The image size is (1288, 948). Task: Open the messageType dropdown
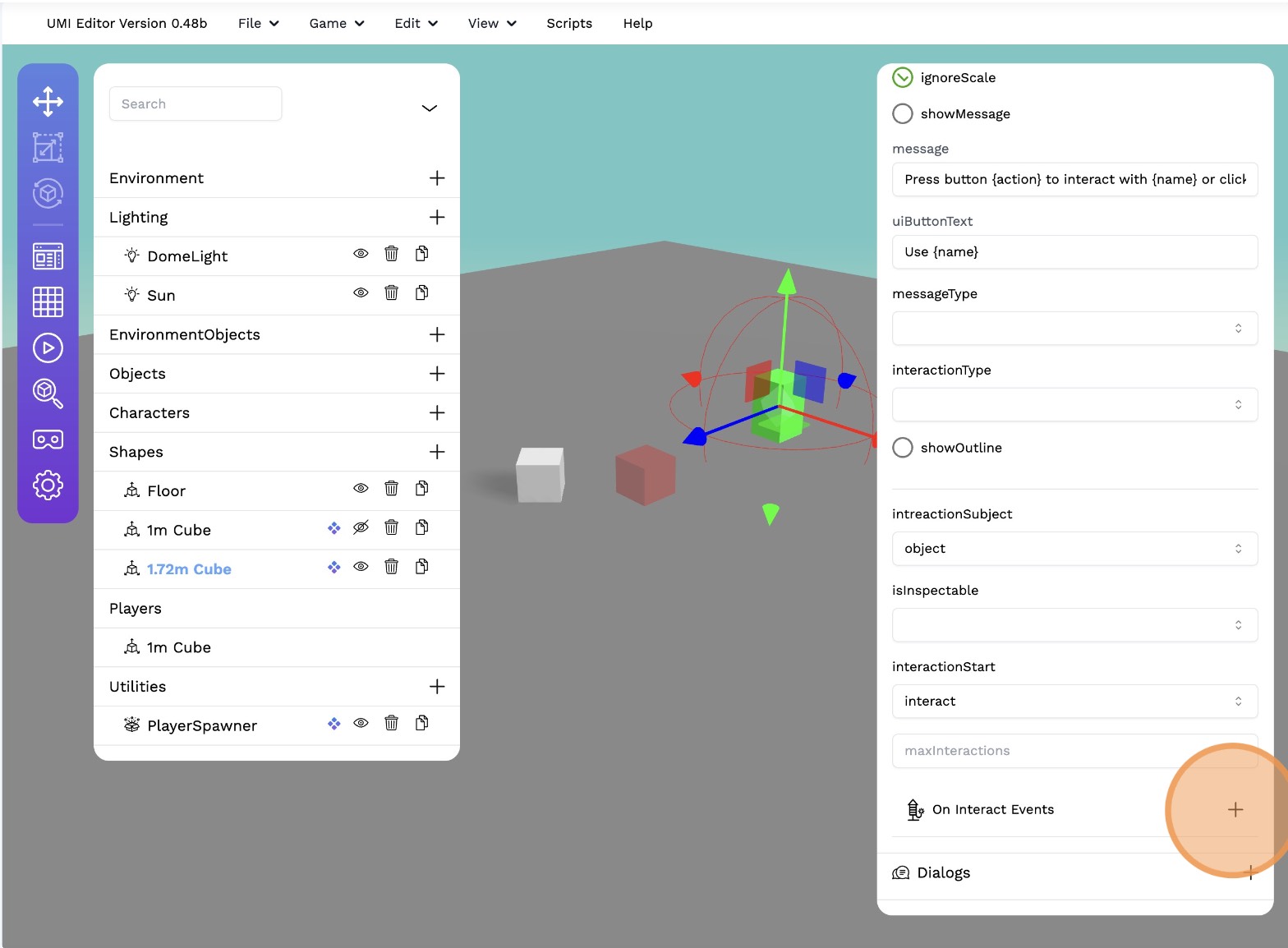pos(1074,329)
